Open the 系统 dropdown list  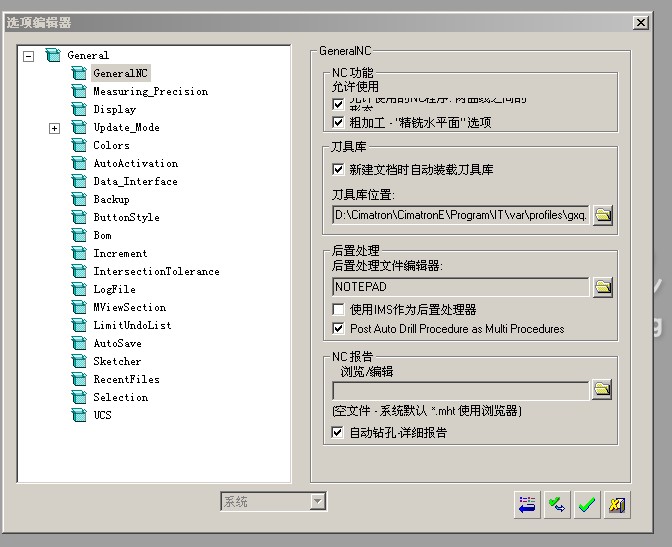coord(317,501)
